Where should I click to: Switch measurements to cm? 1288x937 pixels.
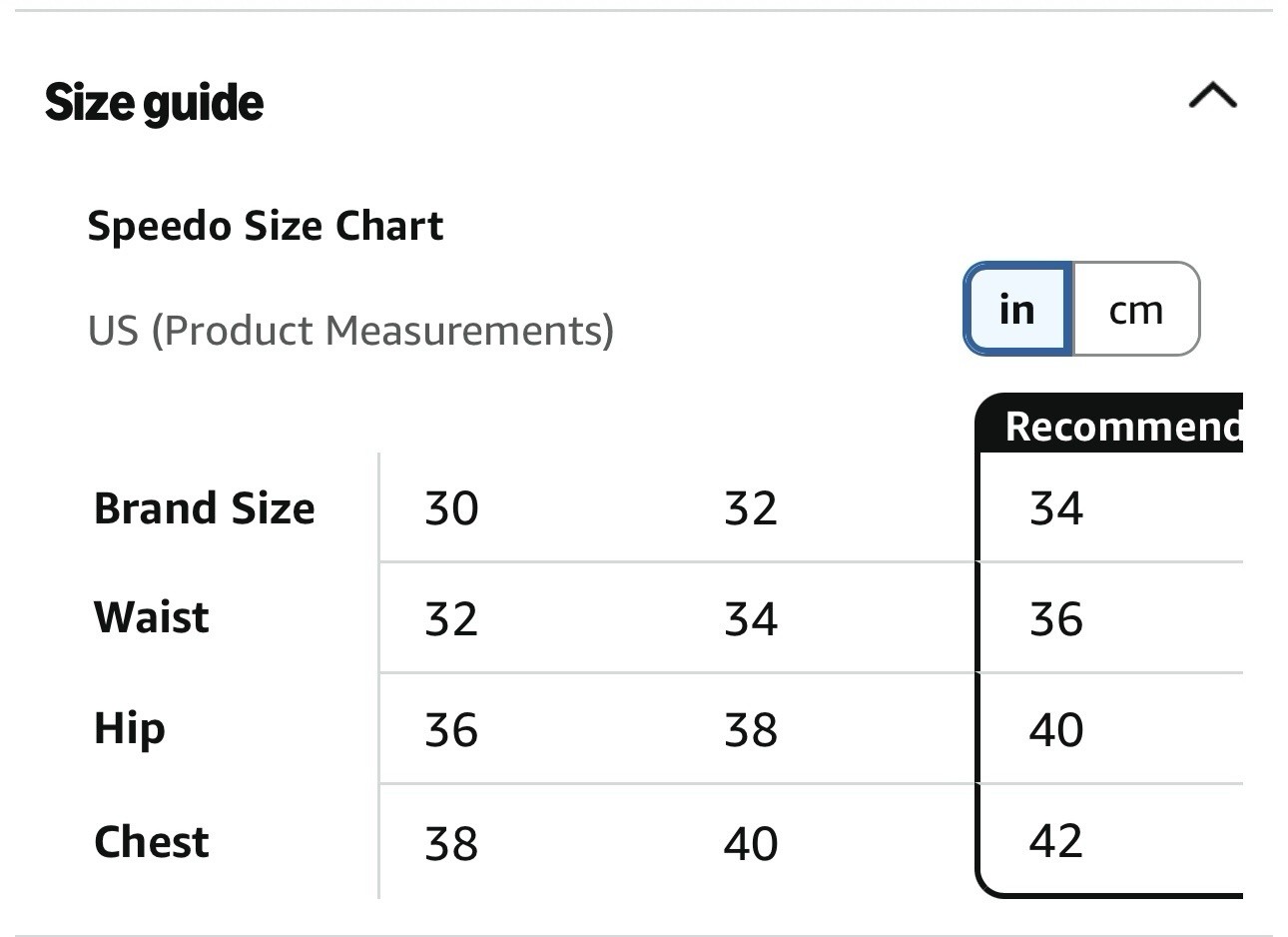(1136, 310)
